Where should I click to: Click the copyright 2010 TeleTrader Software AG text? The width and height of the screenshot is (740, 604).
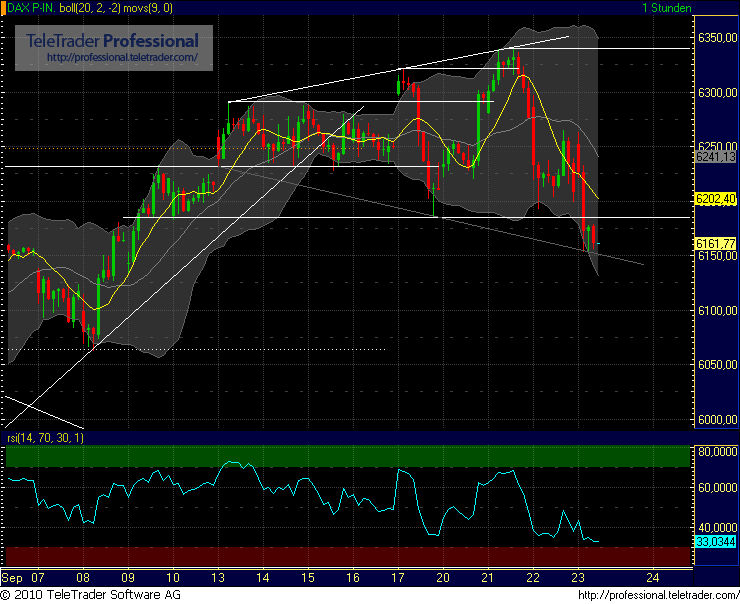point(91,595)
